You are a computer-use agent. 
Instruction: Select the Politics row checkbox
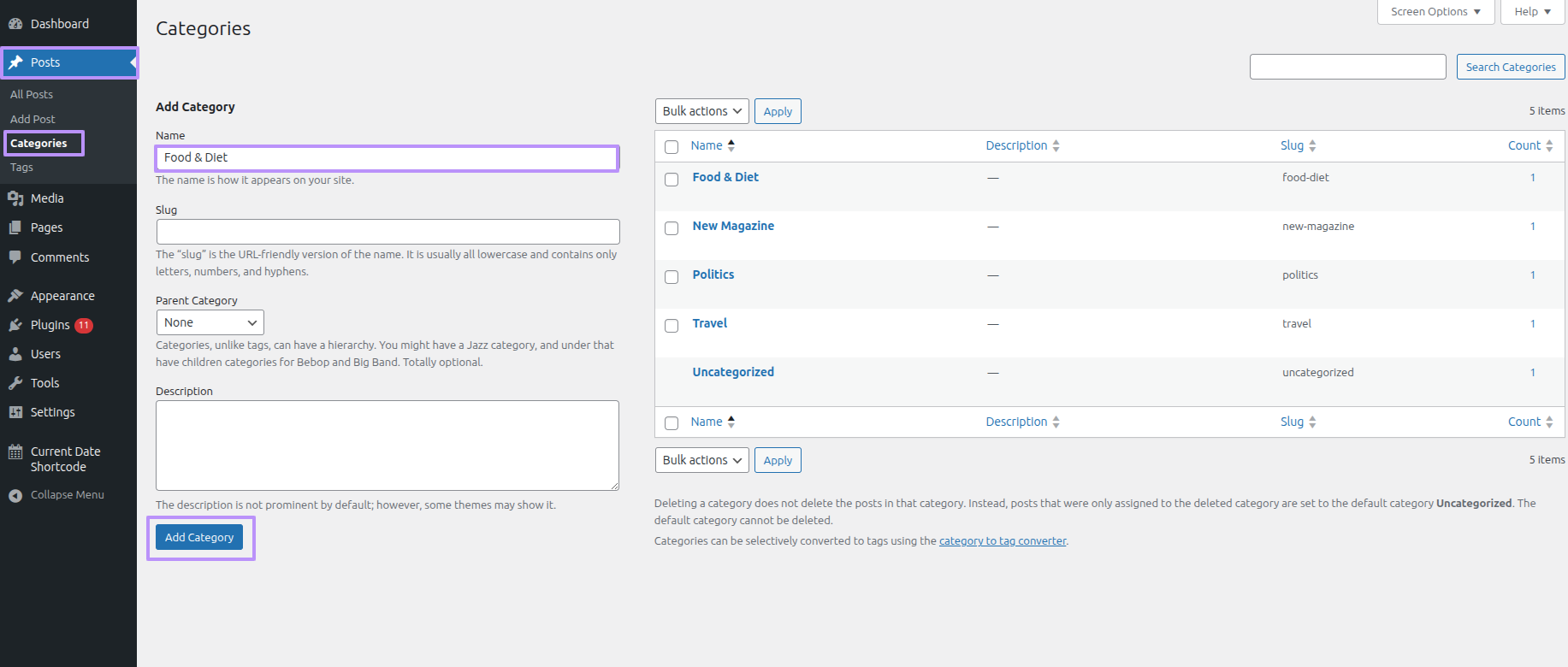[672, 277]
